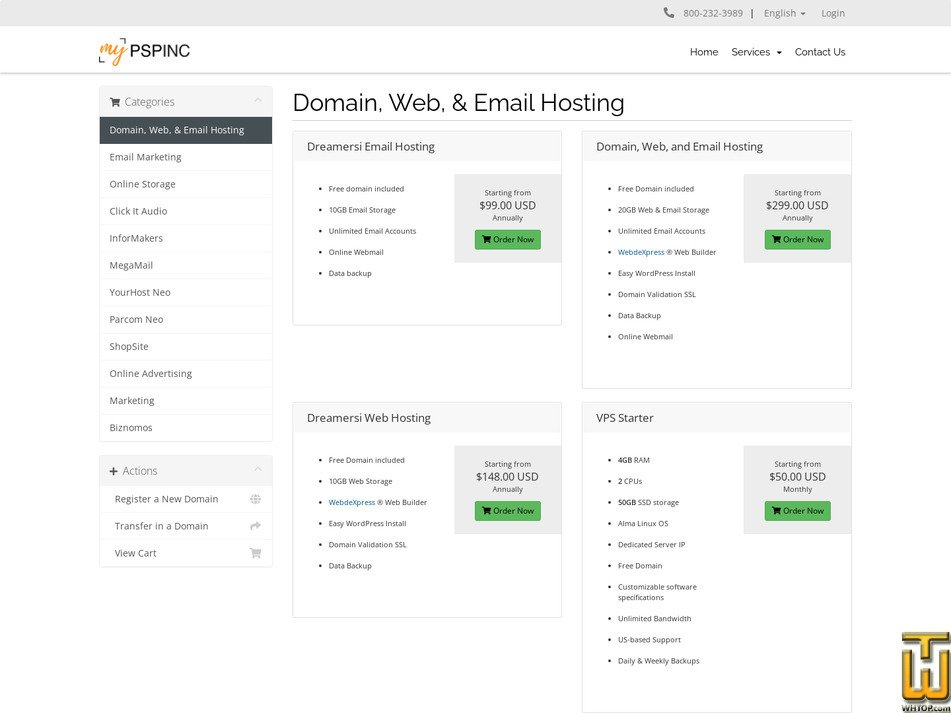Select the MegaMail category

(x=186, y=266)
